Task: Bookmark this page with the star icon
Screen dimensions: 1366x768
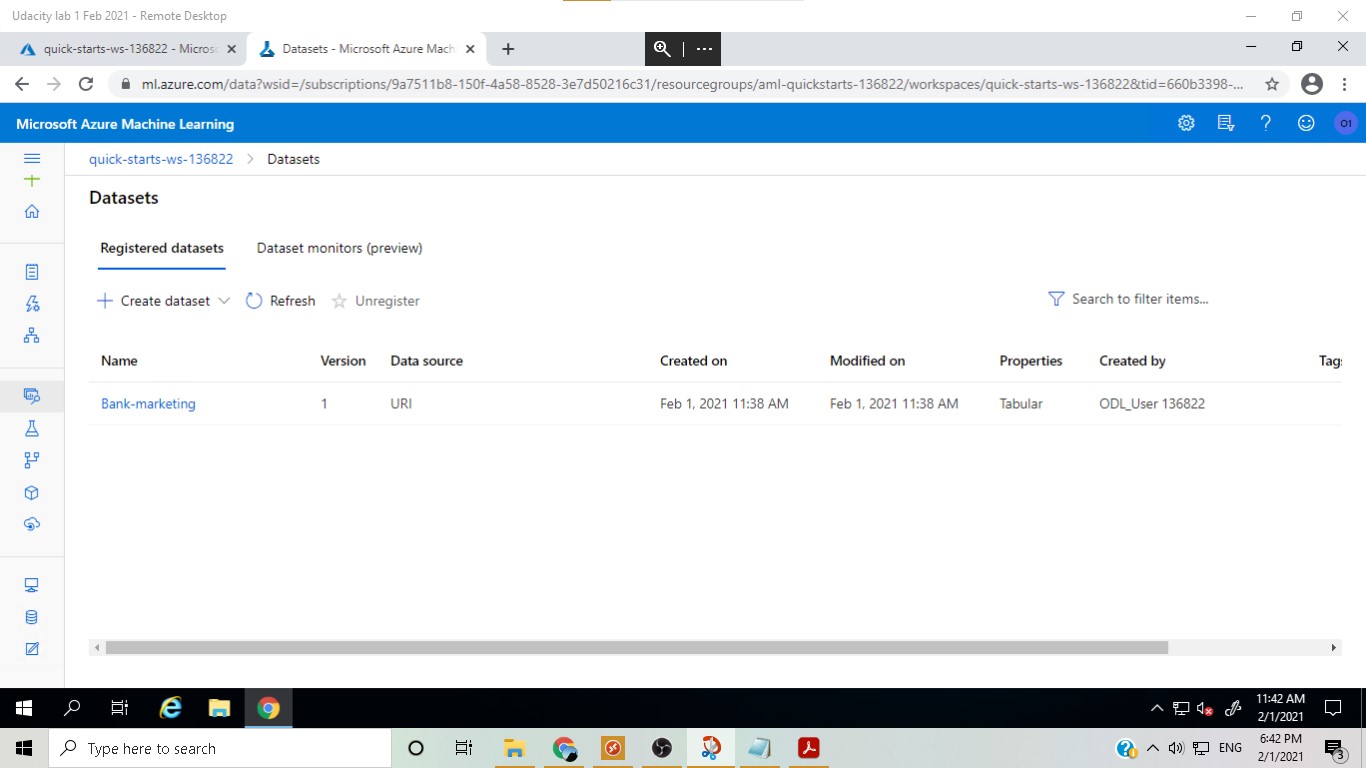Action: [x=1272, y=84]
